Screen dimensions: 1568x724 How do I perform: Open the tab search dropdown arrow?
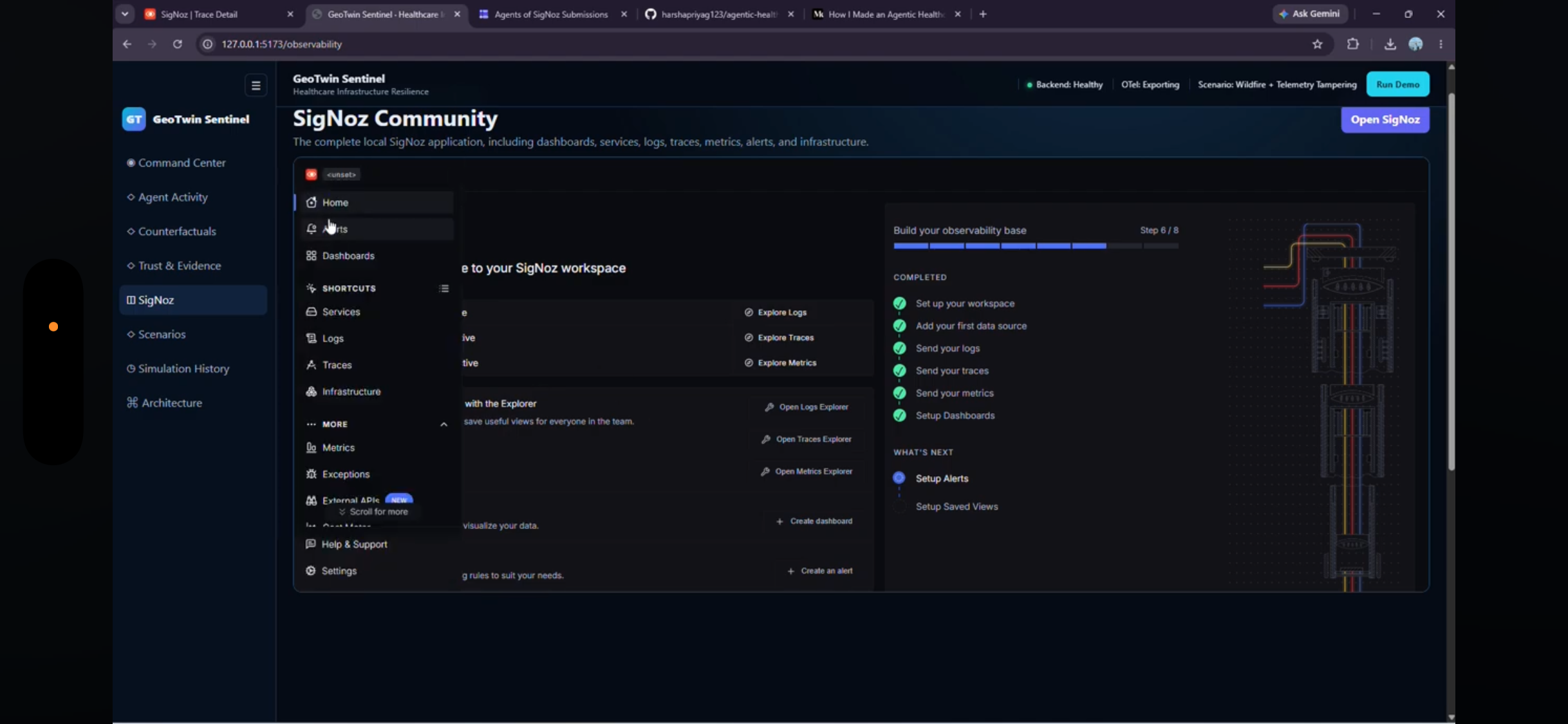coord(125,14)
